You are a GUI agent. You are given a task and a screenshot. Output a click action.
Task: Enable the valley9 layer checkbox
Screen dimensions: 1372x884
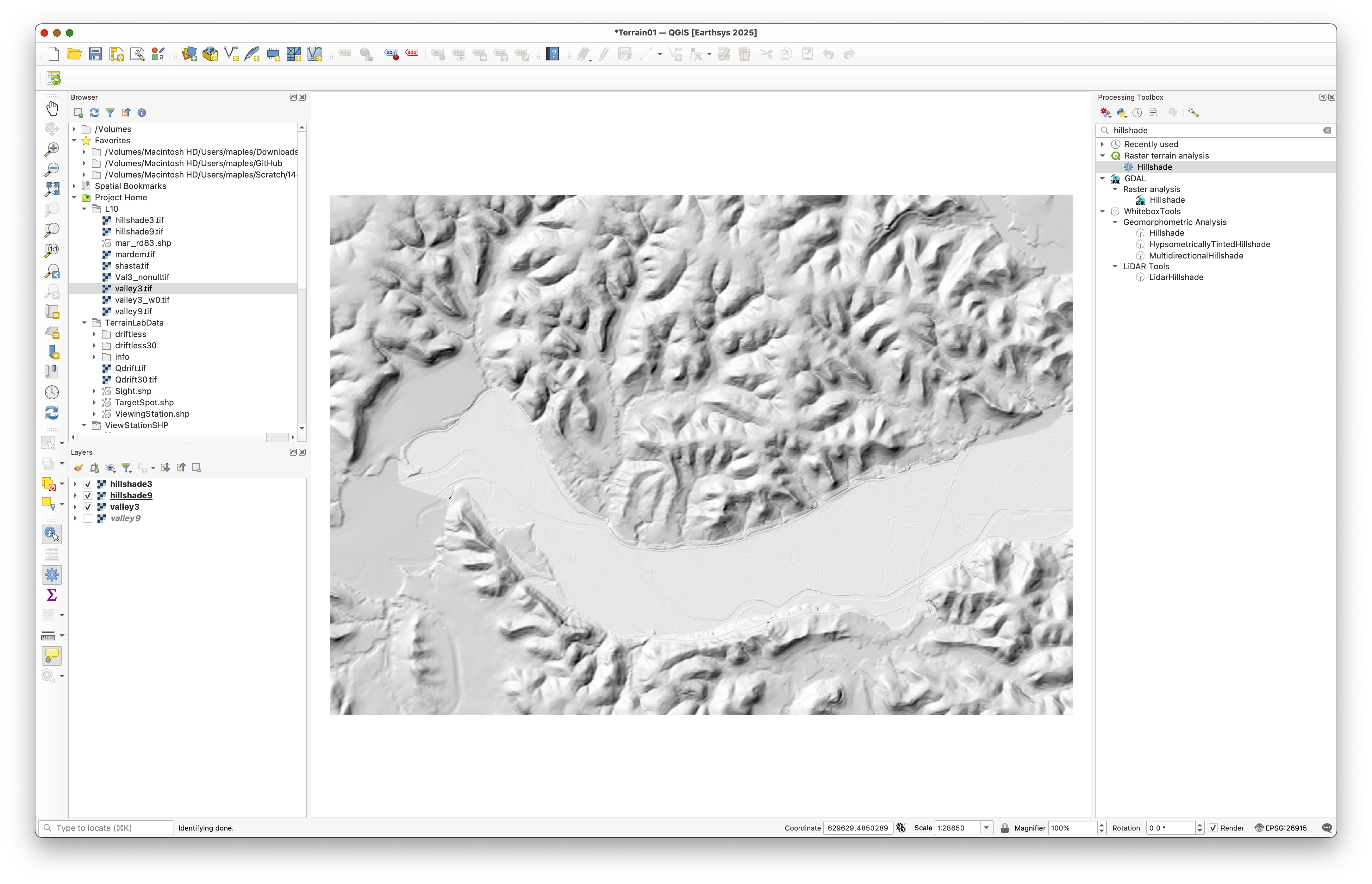pyautogui.click(x=88, y=518)
